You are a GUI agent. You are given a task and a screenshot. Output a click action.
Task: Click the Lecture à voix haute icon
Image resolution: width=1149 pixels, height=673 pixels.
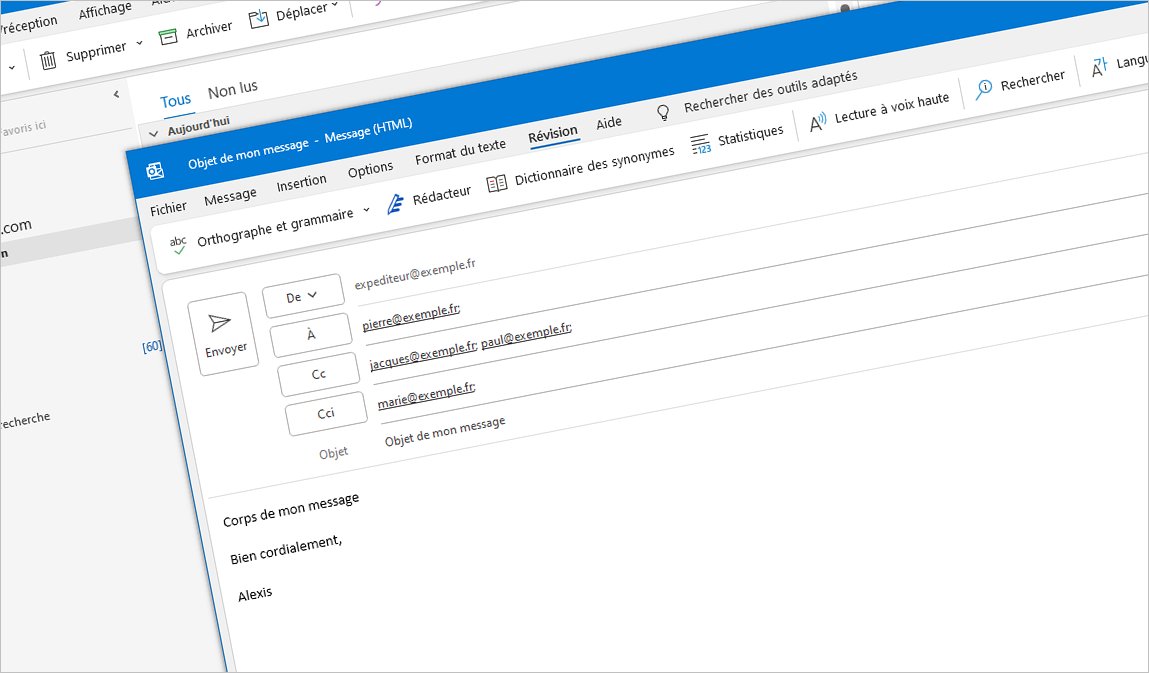pos(817,122)
